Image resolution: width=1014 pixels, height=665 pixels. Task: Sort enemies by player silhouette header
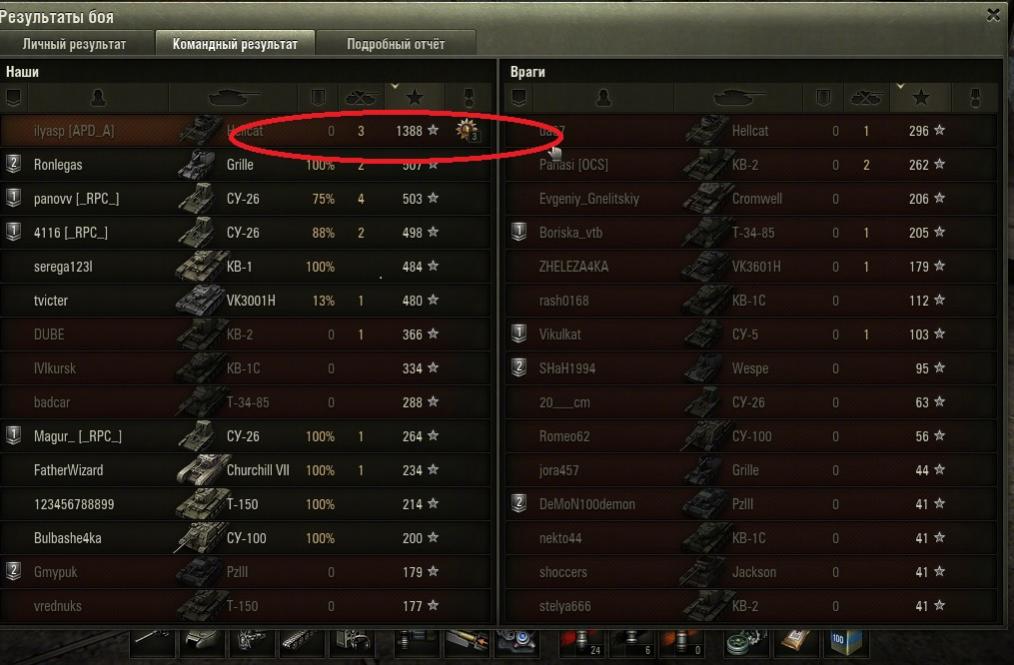(603, 98)
